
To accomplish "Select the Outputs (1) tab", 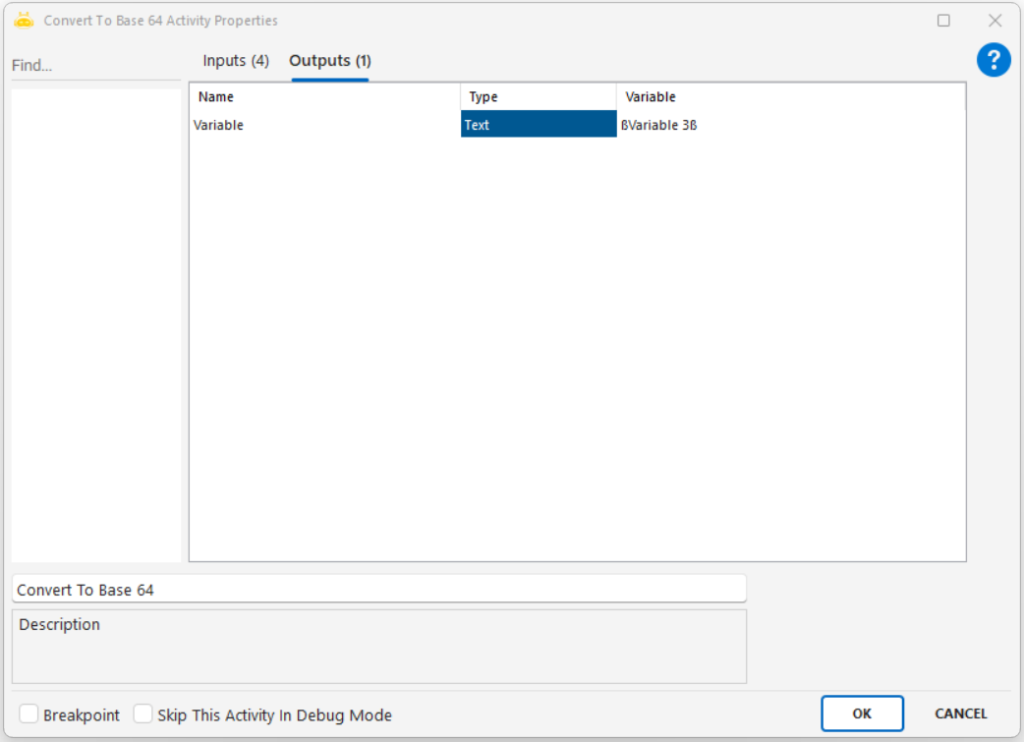I will tap(330, 61).
